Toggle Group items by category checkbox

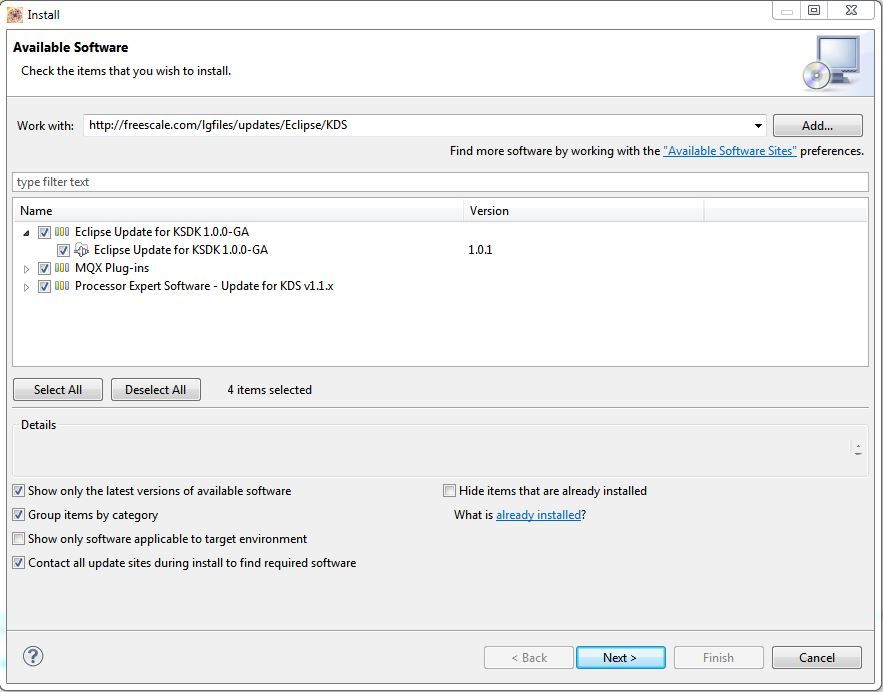tap(19, 515)
